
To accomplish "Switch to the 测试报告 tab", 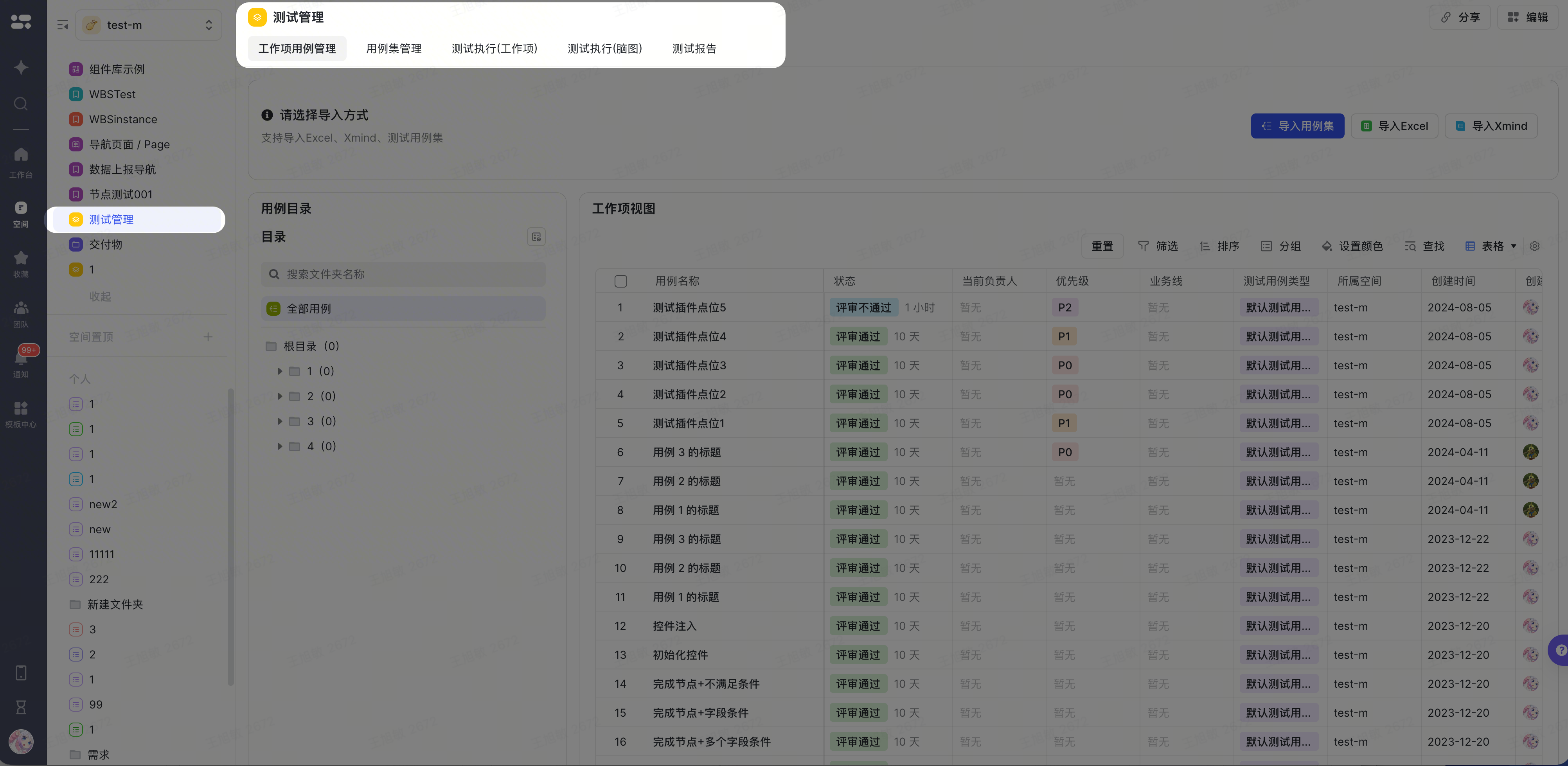I will click(x=694, y=49).
